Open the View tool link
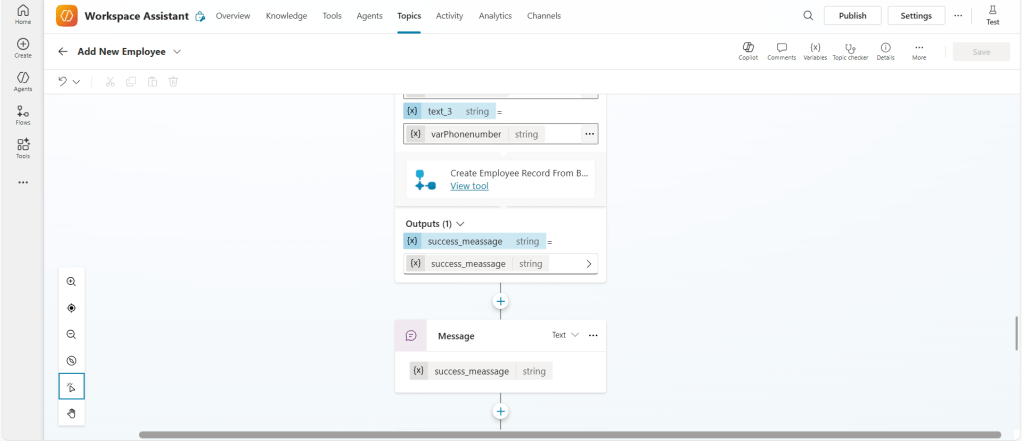 pyautogui.click(x=469, y=186)
